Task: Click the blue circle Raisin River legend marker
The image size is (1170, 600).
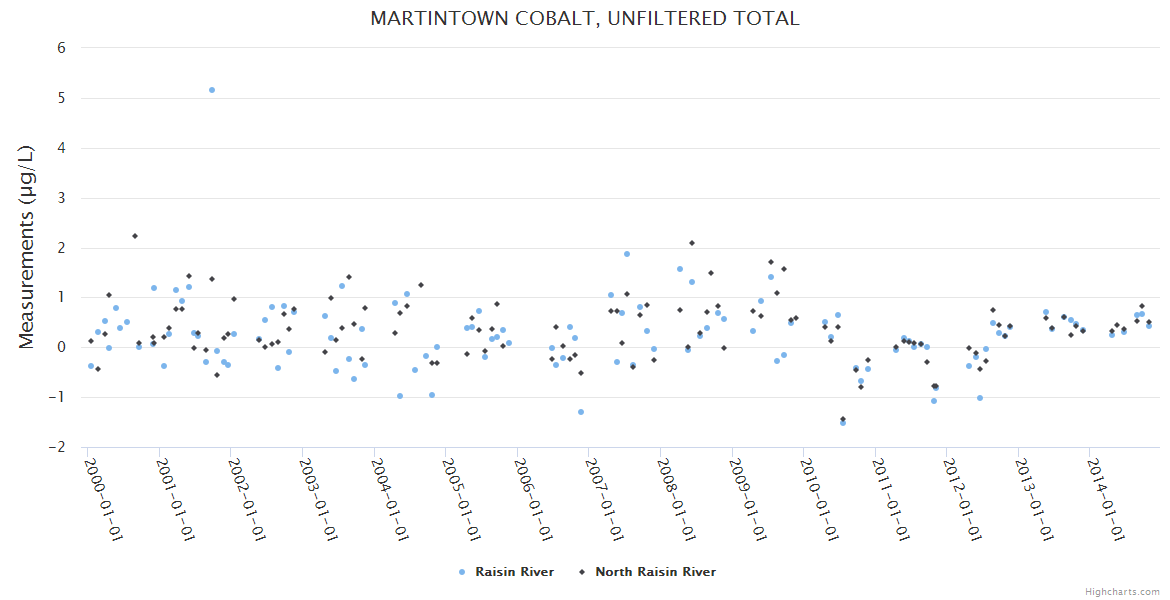Action: (x=461, y=572)
